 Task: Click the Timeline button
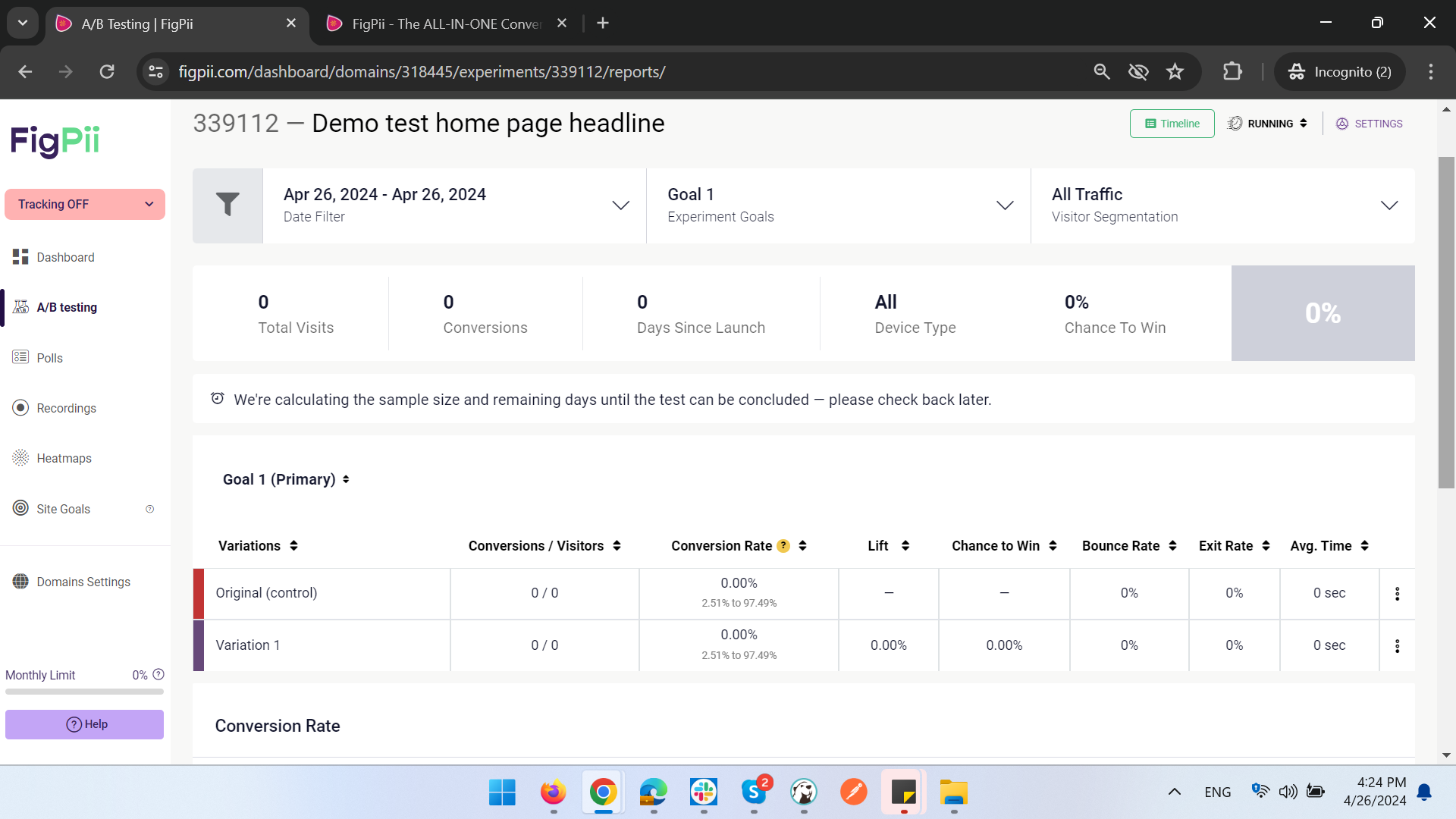(x=1172, y=124)
